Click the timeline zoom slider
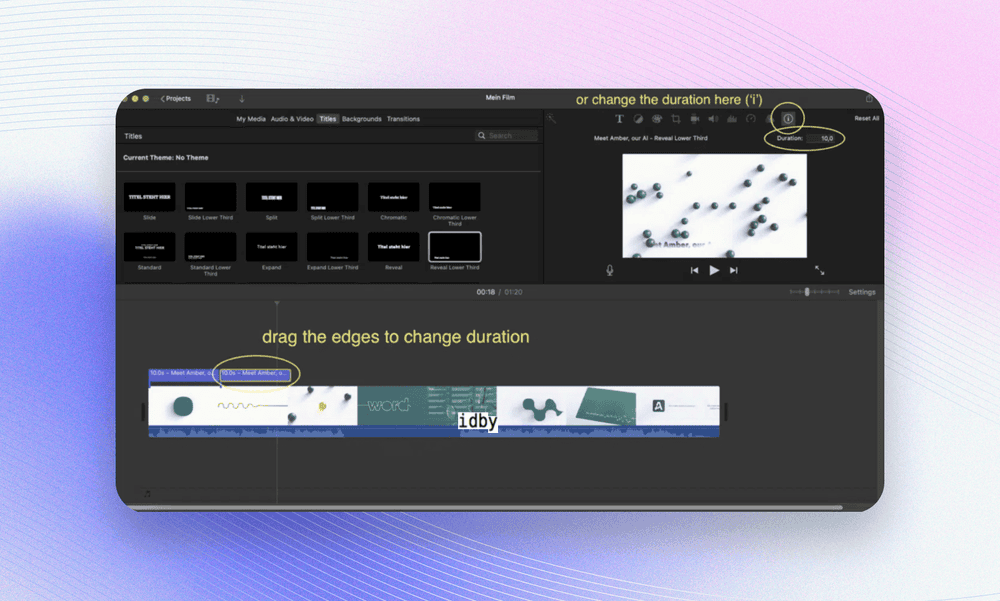The height and width of the screenshot is (601, 1000). 807,292
